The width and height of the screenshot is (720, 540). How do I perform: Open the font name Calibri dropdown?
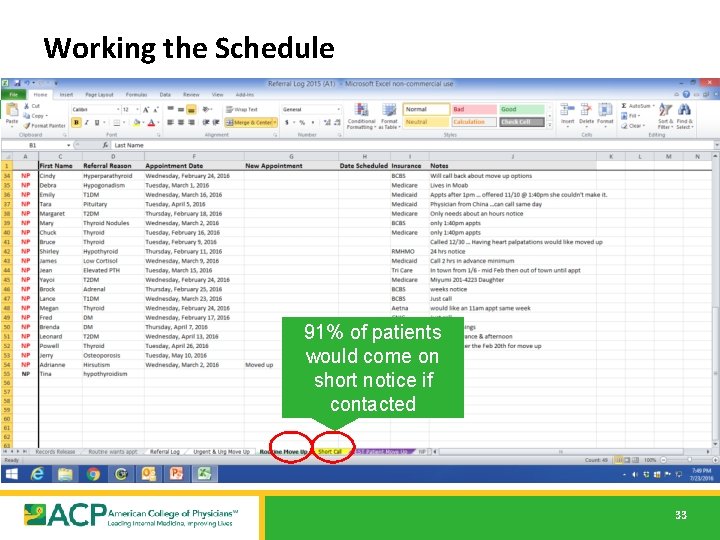(x=118, y=110)
